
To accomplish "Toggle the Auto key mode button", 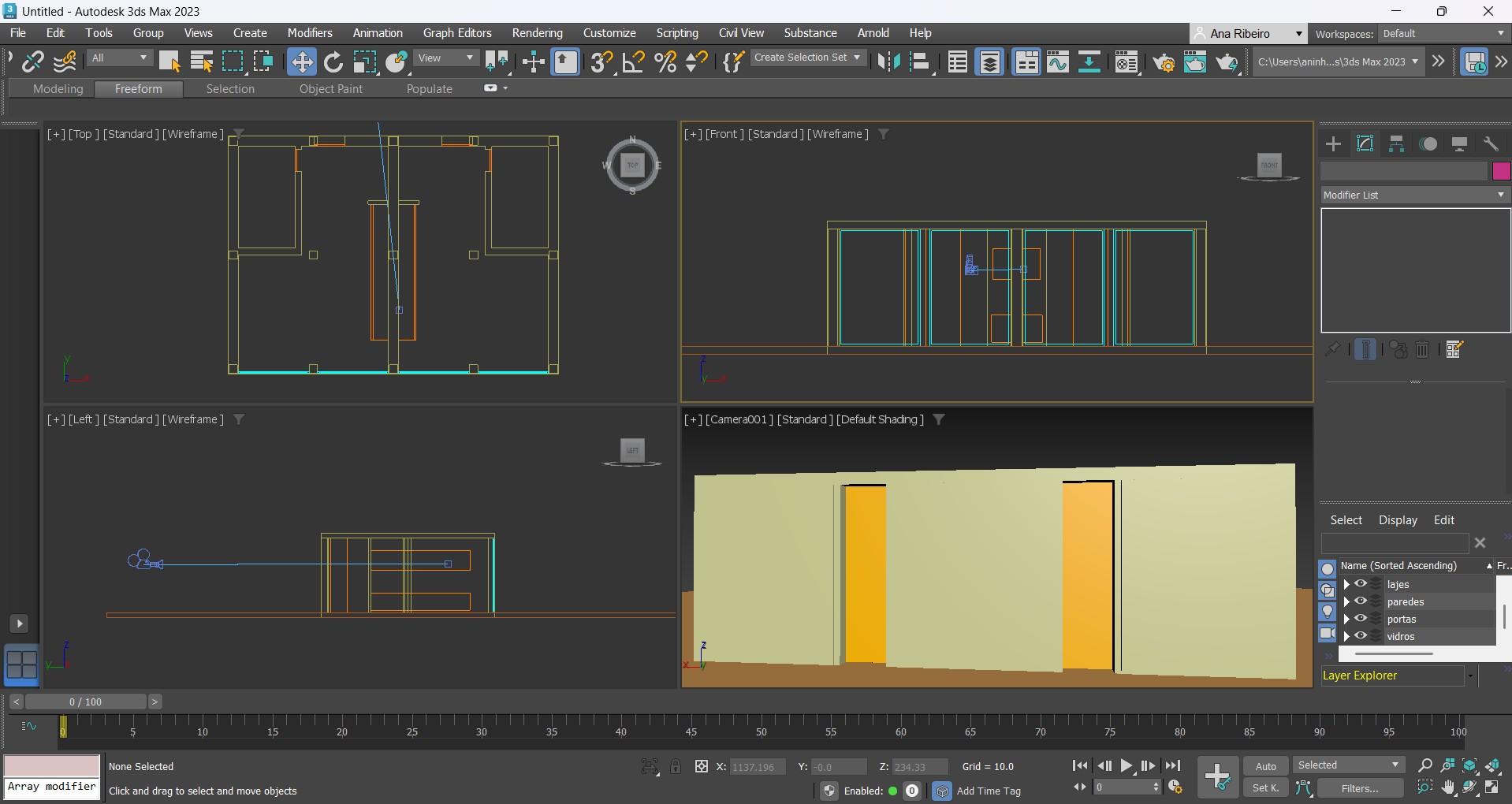I will pos(1265,766).
